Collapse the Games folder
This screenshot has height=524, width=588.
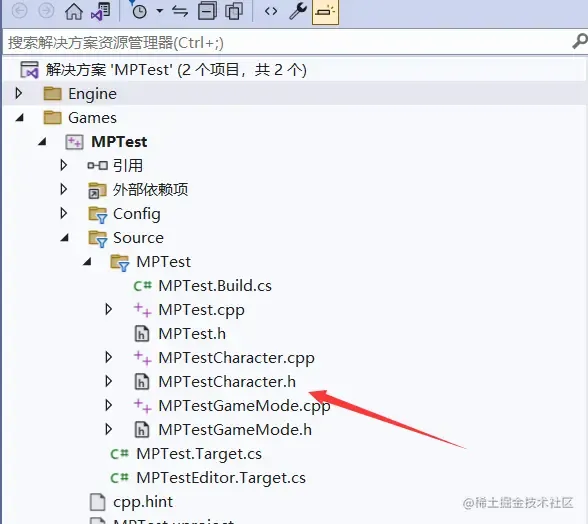[20, 118]
